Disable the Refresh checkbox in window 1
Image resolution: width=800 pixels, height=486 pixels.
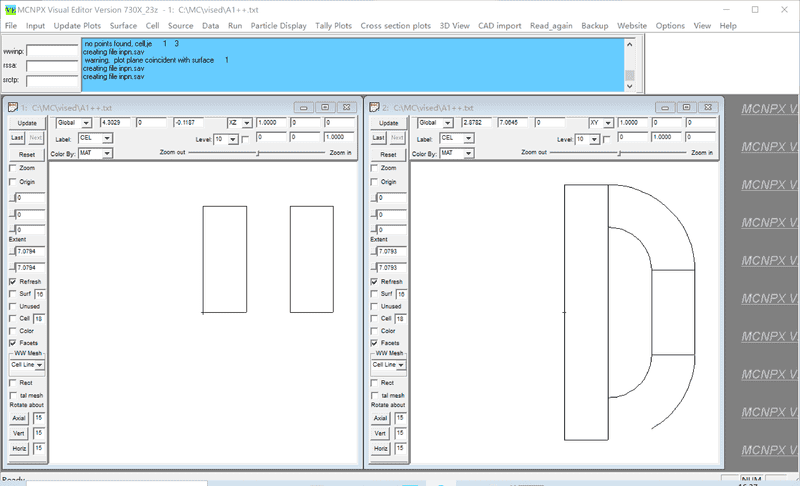[13, 282]
